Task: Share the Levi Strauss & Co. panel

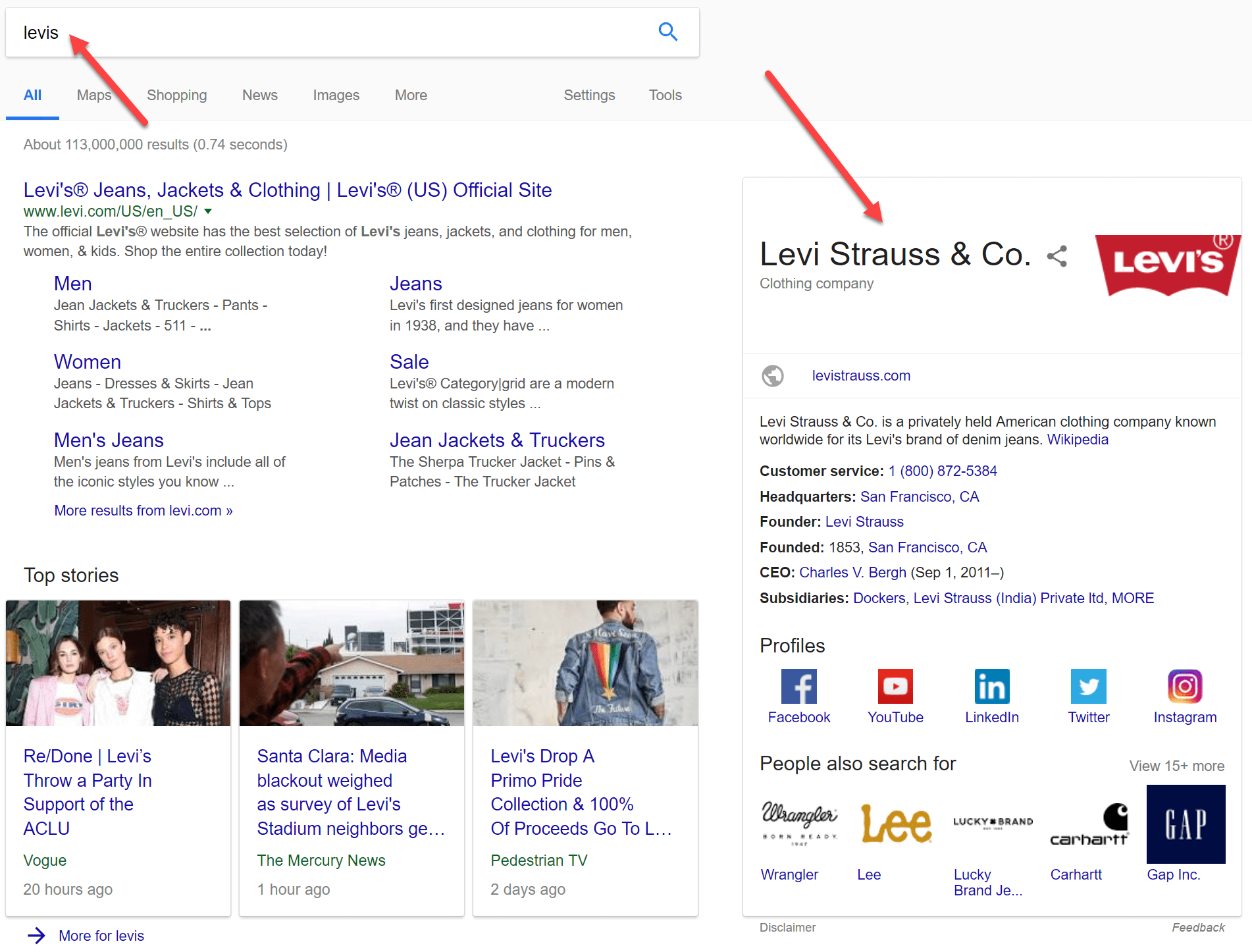Action: click(x=1057, y=256)
